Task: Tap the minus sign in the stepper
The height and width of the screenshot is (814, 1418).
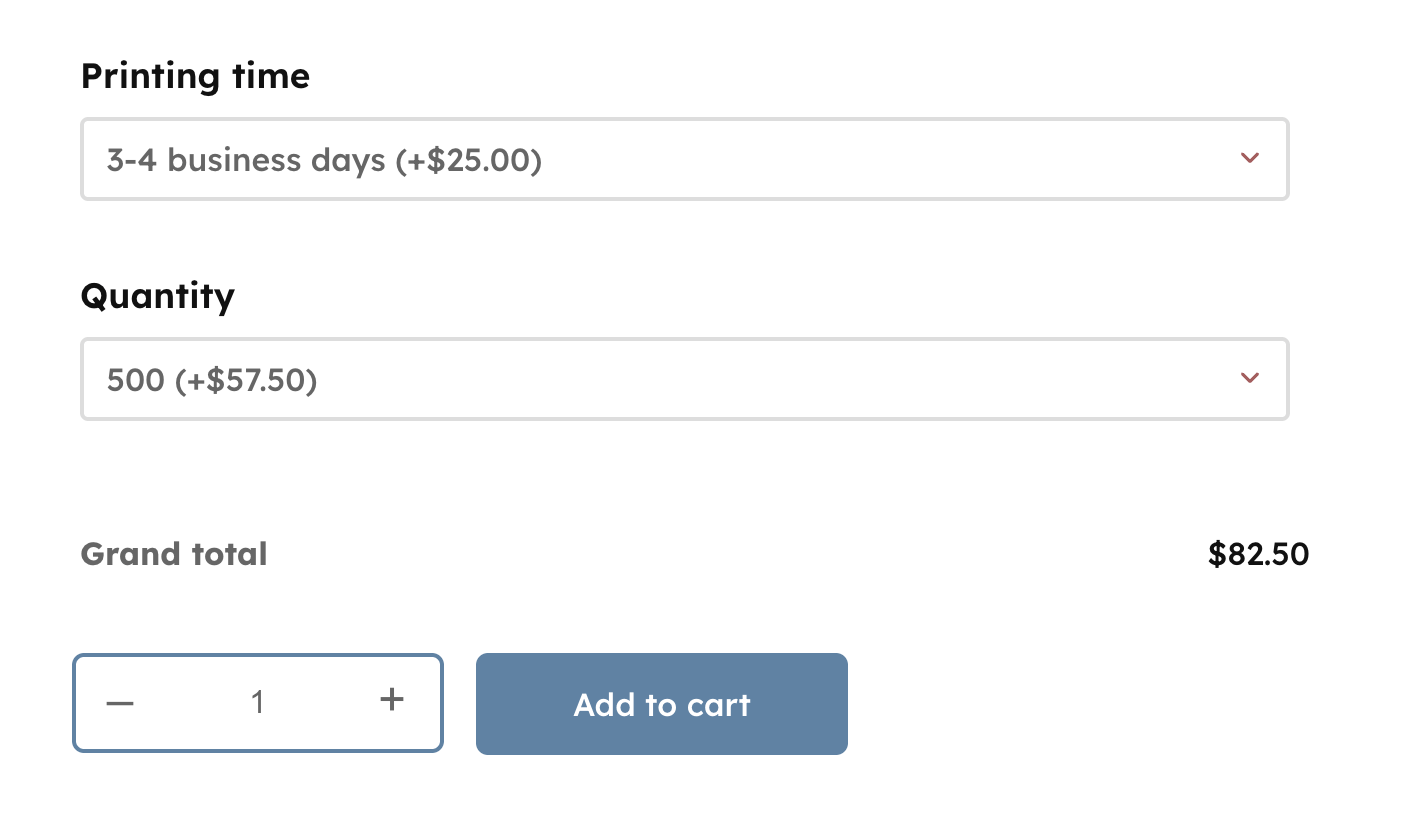Action: (x=120, y=703)
